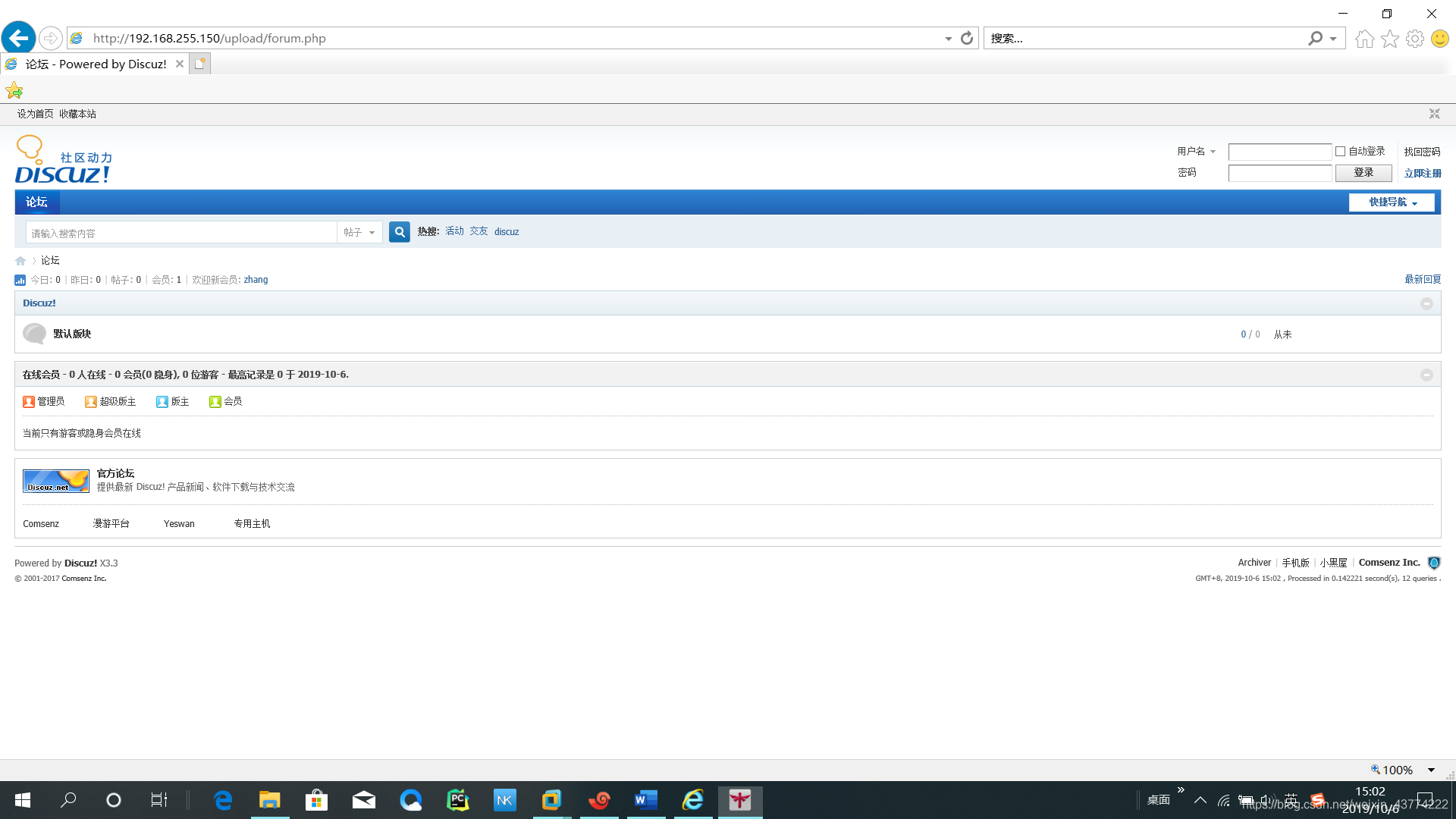
Task: Focus the forum search input box
Action: 181,233
